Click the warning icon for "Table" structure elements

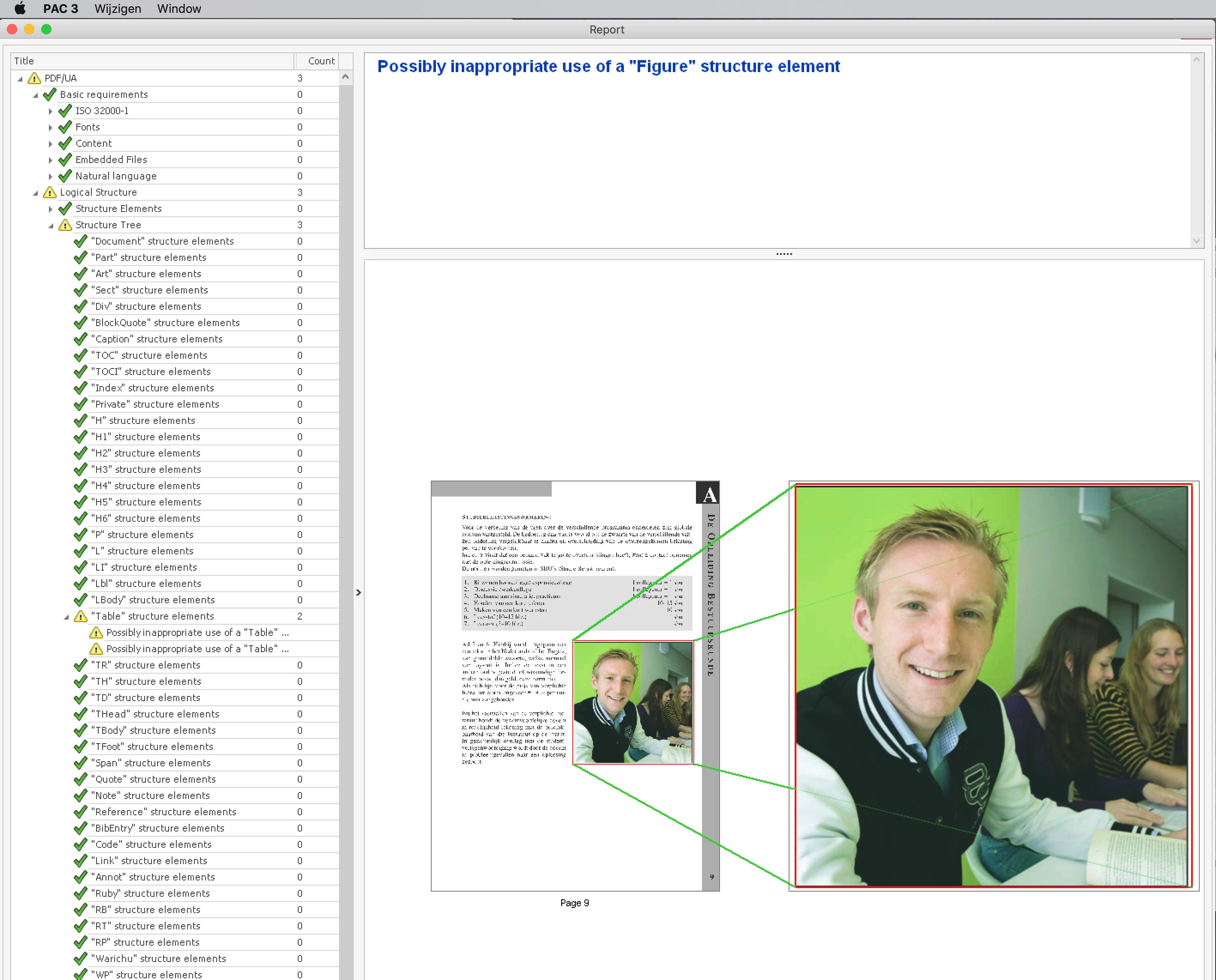[81, 617]
